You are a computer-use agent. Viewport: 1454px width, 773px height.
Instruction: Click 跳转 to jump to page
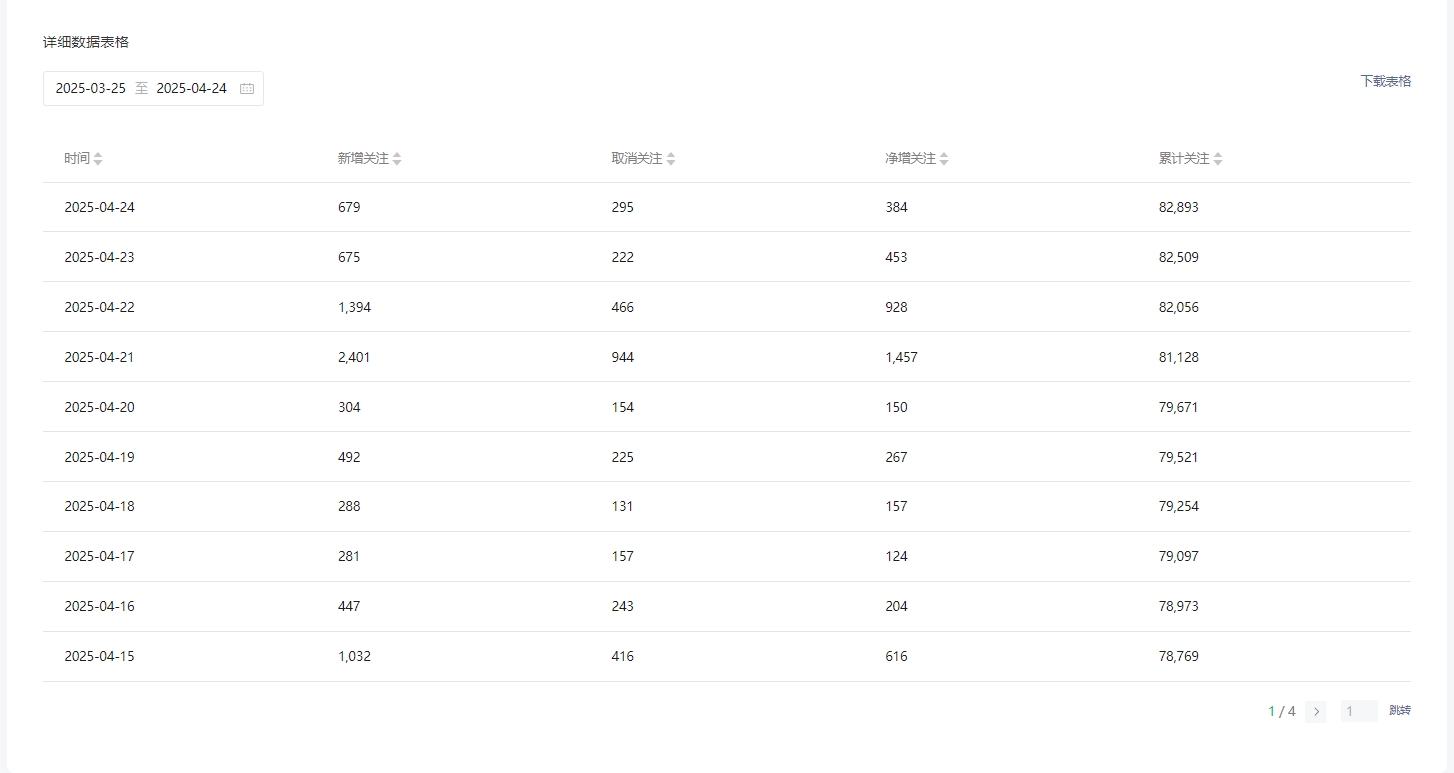(1400, 711)
